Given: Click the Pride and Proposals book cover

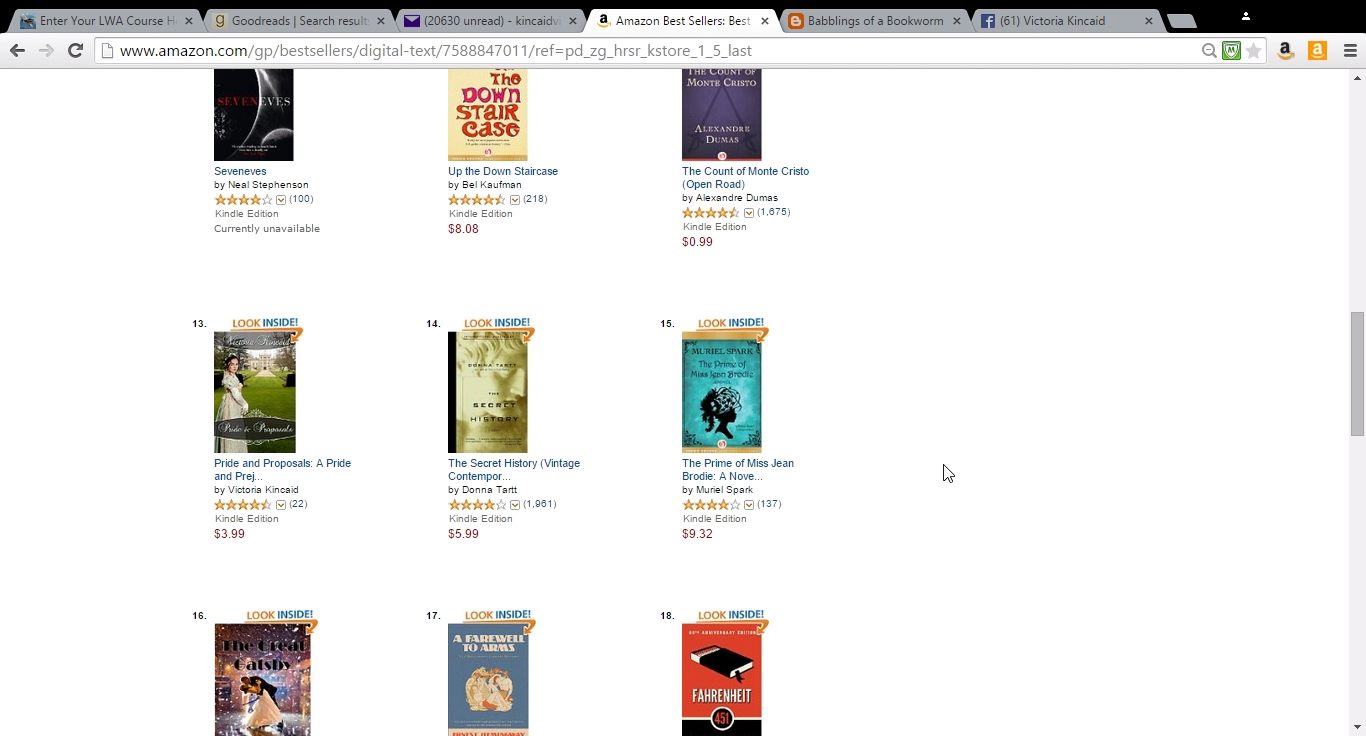Looking at the screenshot, I should (x=255, y=392).
